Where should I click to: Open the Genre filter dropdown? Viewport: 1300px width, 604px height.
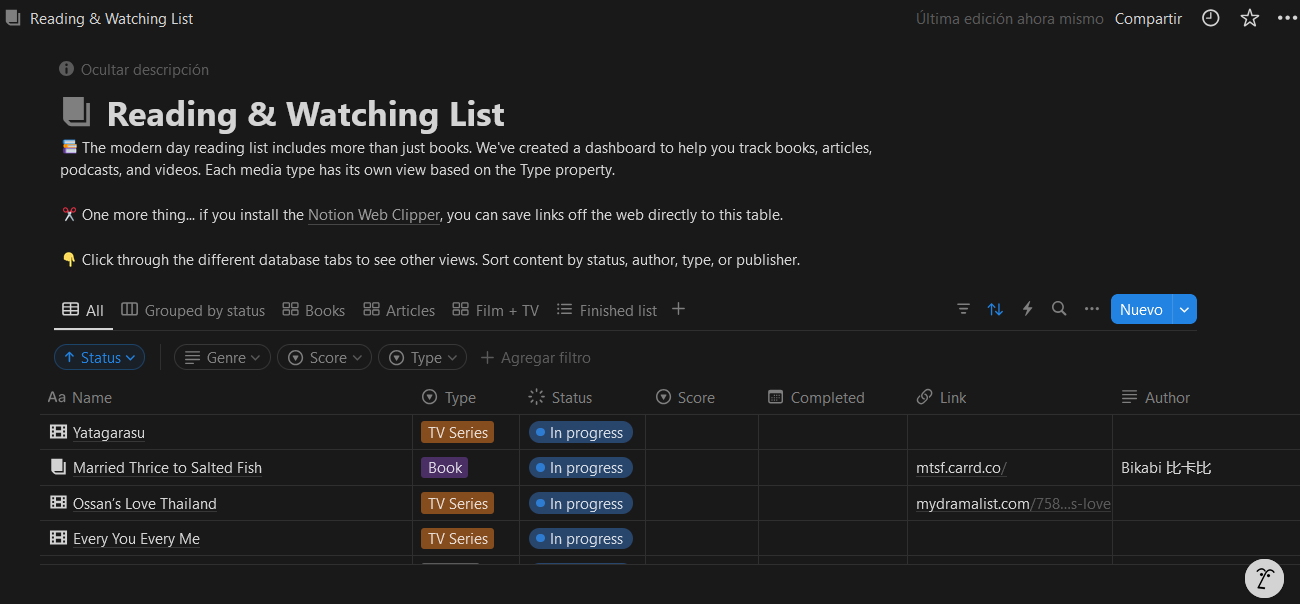point(222,357)
